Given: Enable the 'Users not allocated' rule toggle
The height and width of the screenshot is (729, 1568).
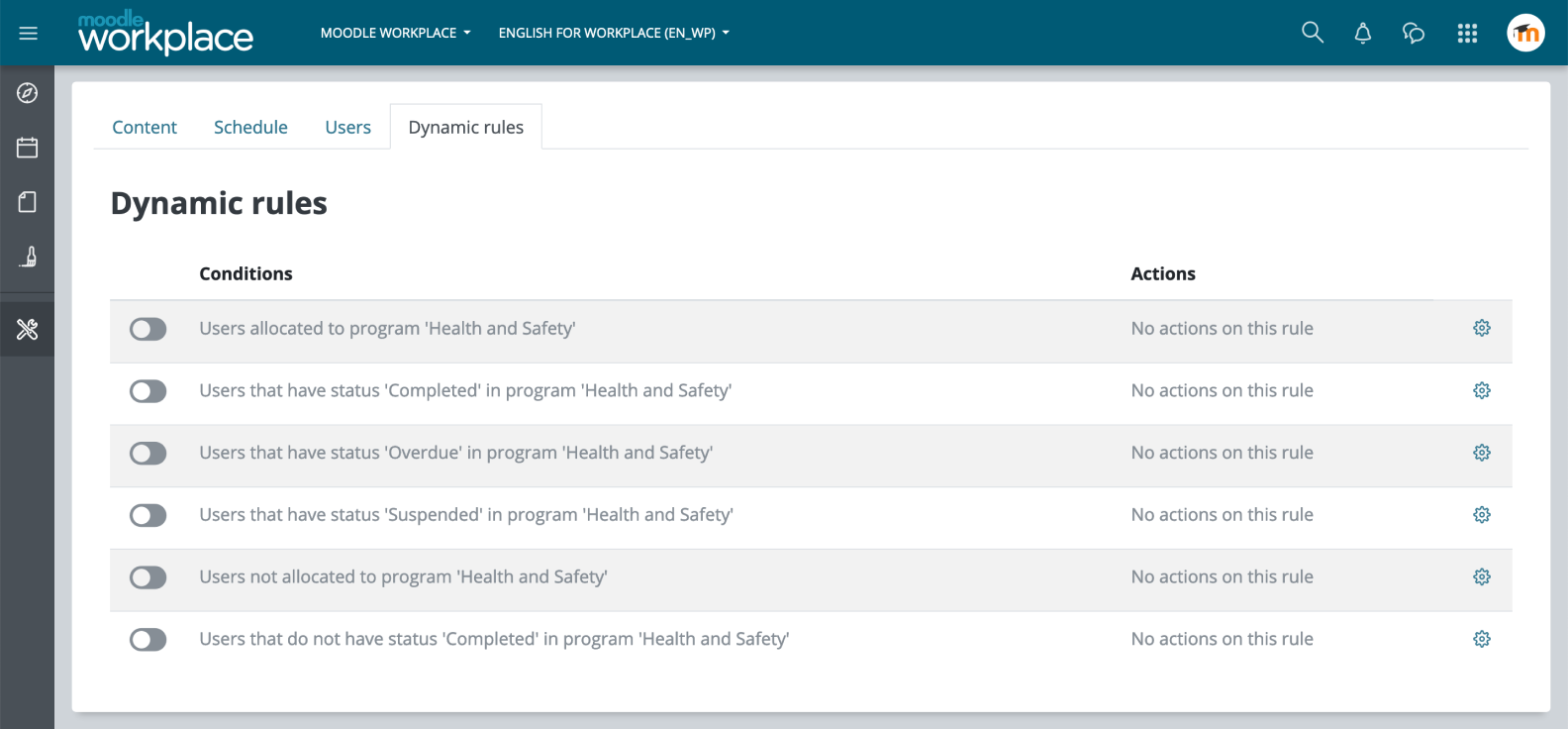Looking at the screenshot, I should click(x=147, y=577).
